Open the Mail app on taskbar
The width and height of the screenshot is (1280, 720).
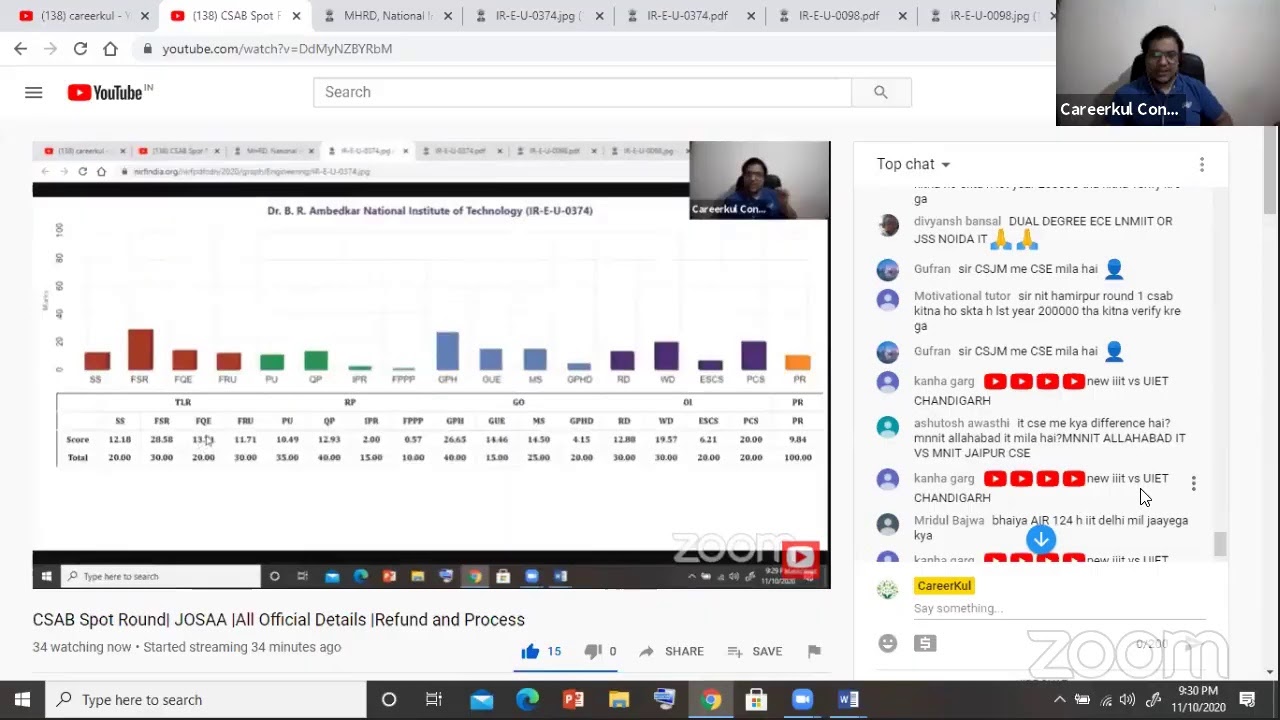482,700
